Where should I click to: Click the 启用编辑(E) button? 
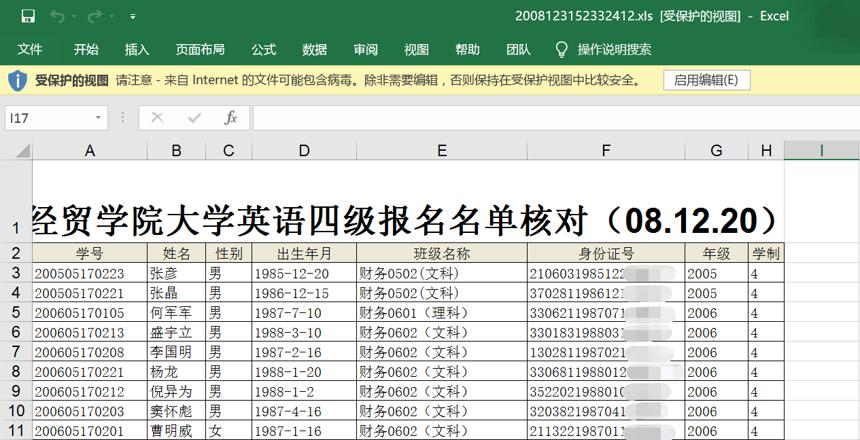pyautogui.click(x=706, y=80)
